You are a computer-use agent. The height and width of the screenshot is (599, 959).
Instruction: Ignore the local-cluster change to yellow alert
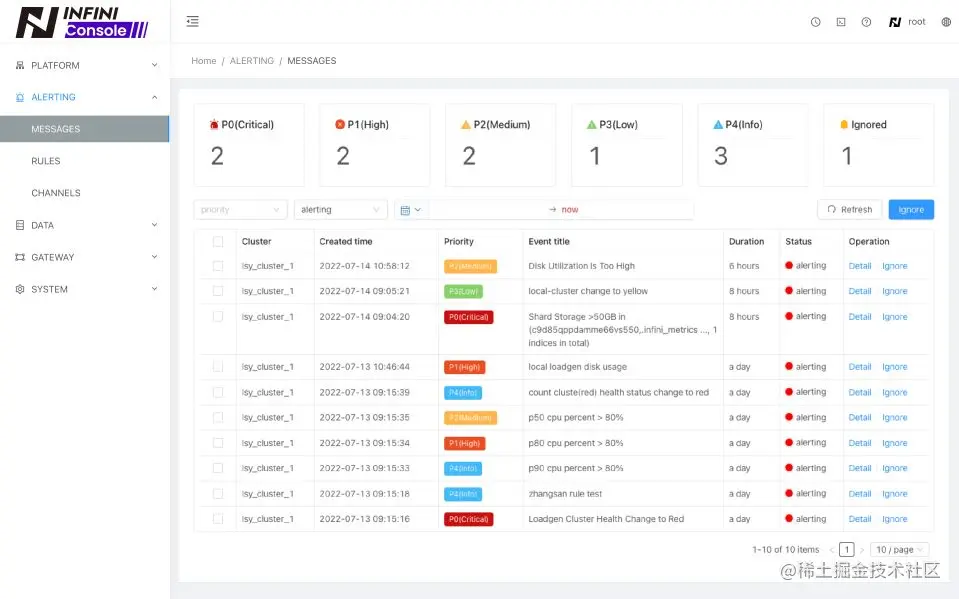[x=894, y=291]
